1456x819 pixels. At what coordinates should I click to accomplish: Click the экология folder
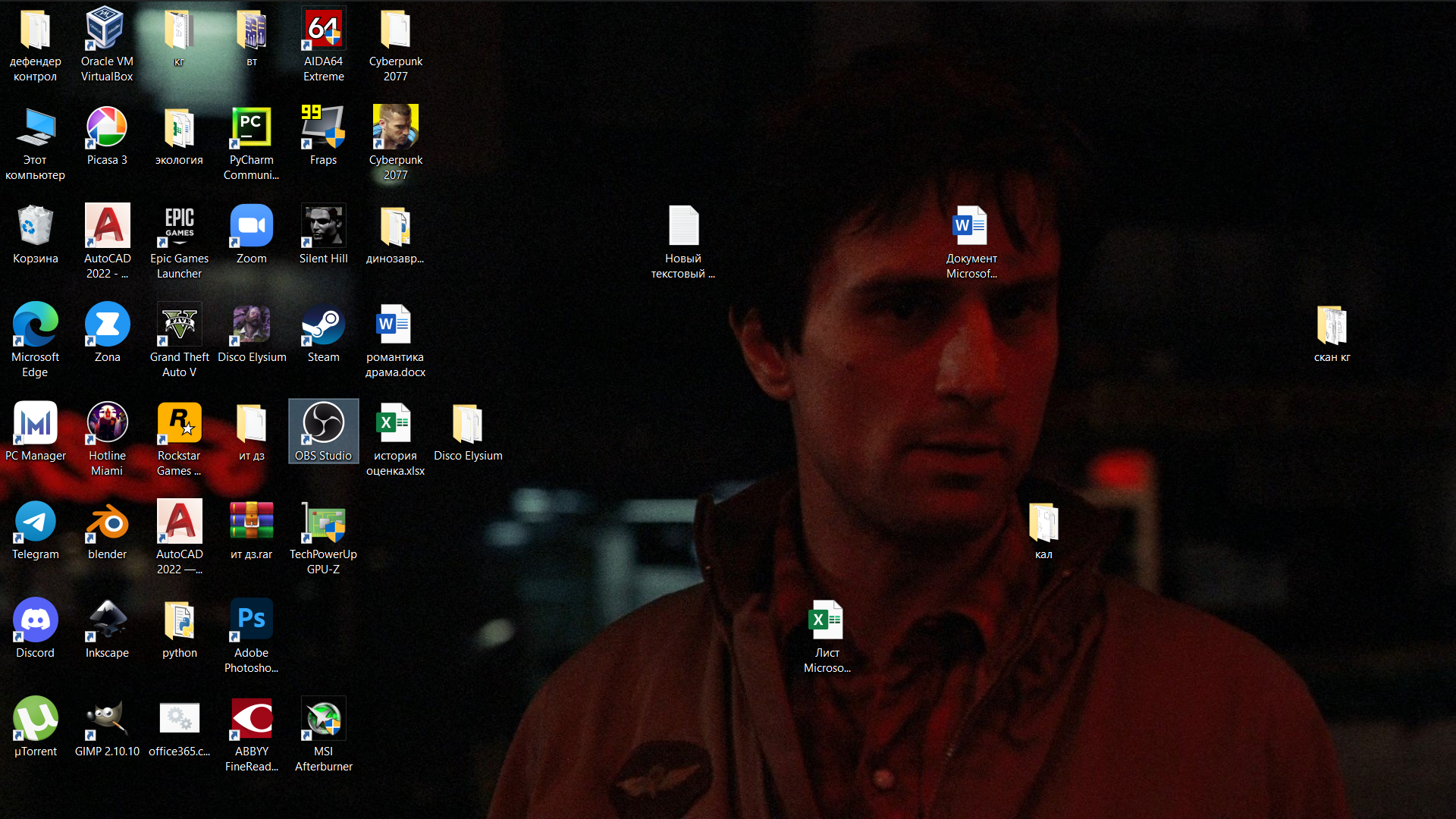pyautogui.click(x=179, y=135)
